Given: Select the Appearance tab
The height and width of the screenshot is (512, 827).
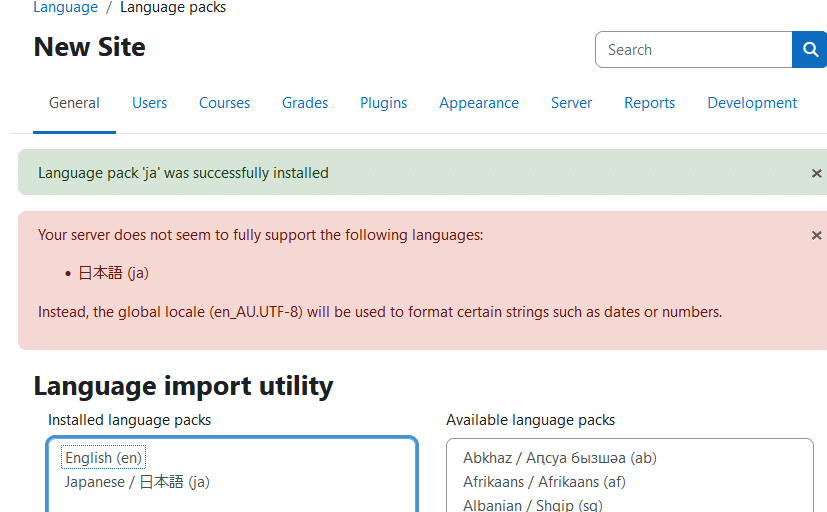Looking at the screenshot, I should [x=479, y=103].
